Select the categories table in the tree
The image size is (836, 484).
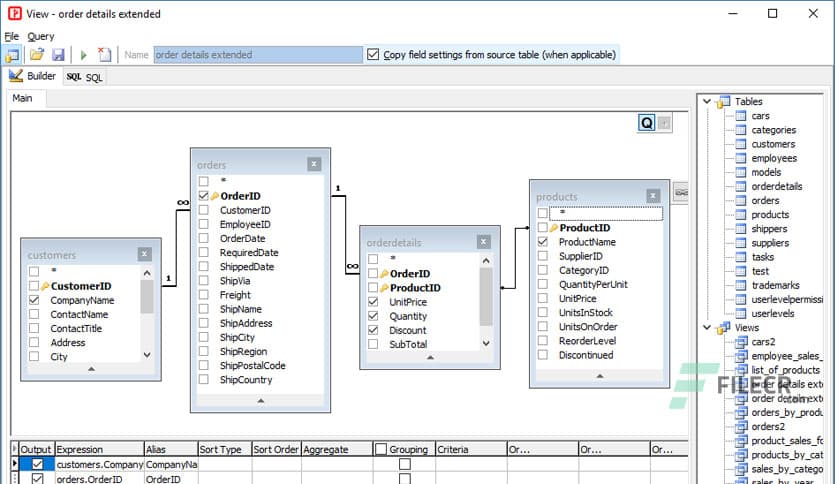click(773, 130)
